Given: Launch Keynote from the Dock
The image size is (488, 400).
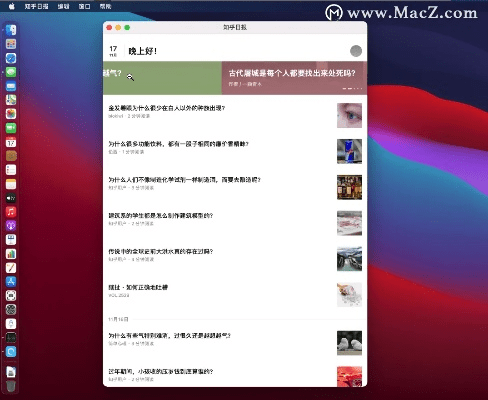Looking at the screenshot, I should coord(11,240).
